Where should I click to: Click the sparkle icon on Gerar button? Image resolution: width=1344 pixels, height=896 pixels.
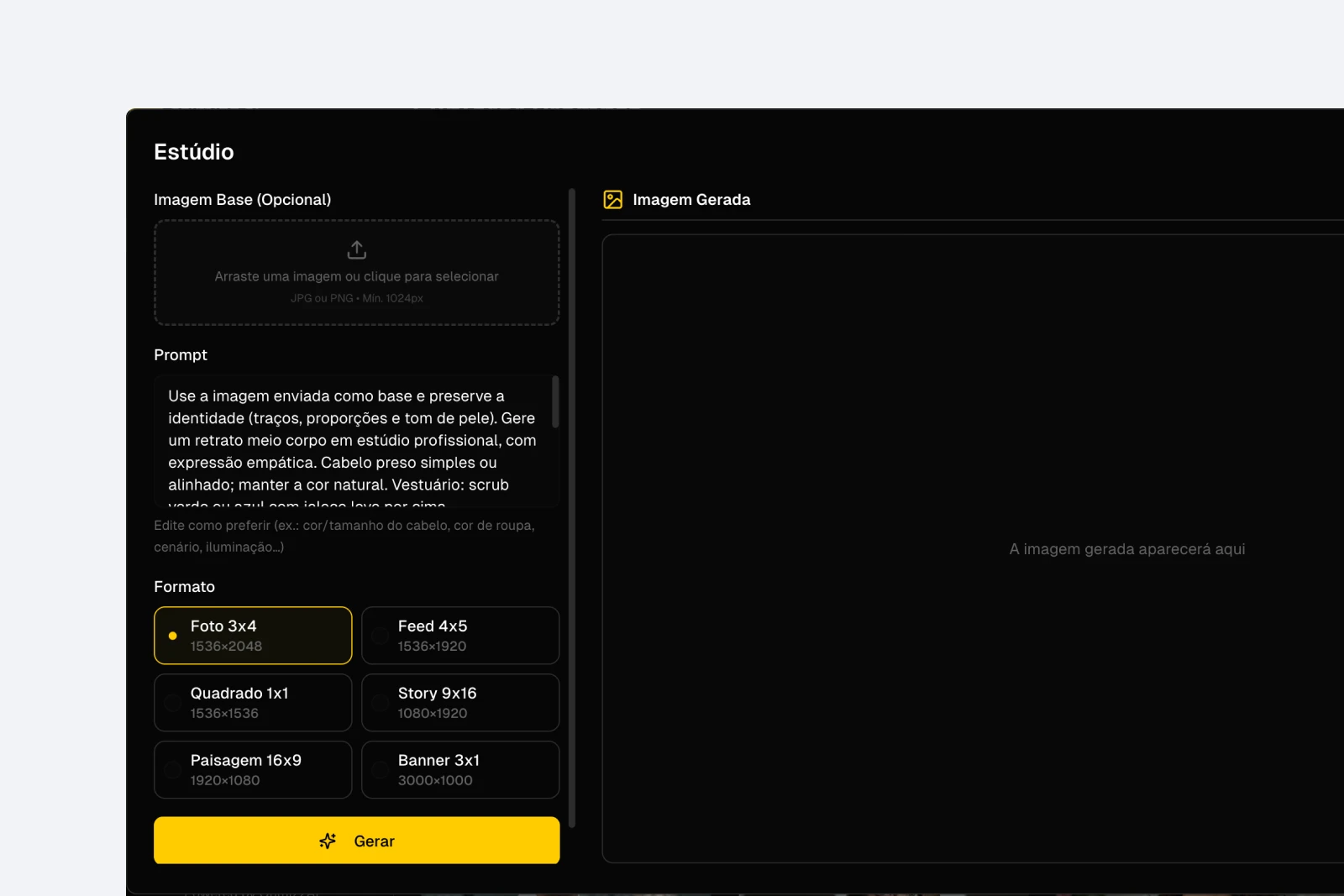328,841
